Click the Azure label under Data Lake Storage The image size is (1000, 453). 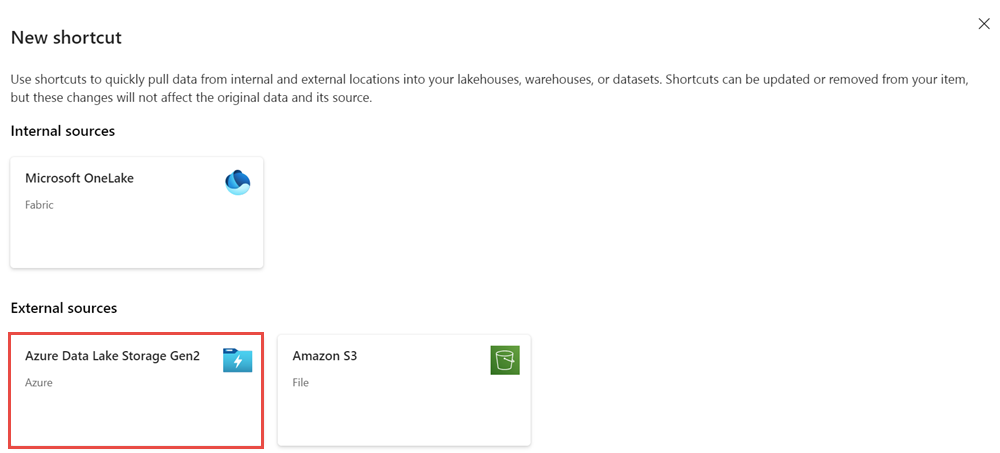(39, 383)
